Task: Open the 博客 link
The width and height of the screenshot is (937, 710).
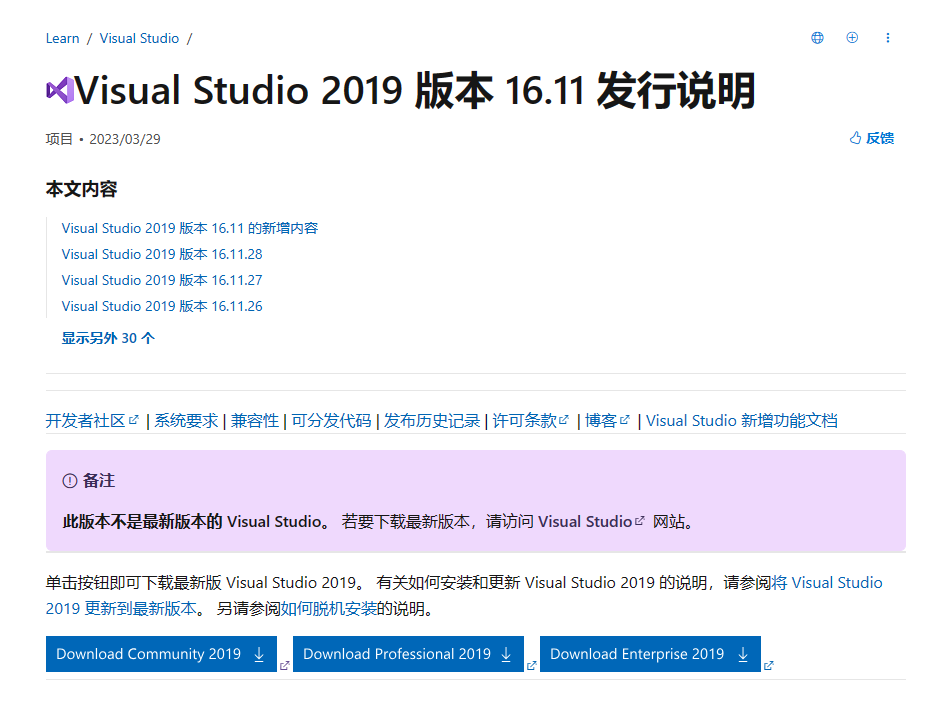Action: (601, 421)
